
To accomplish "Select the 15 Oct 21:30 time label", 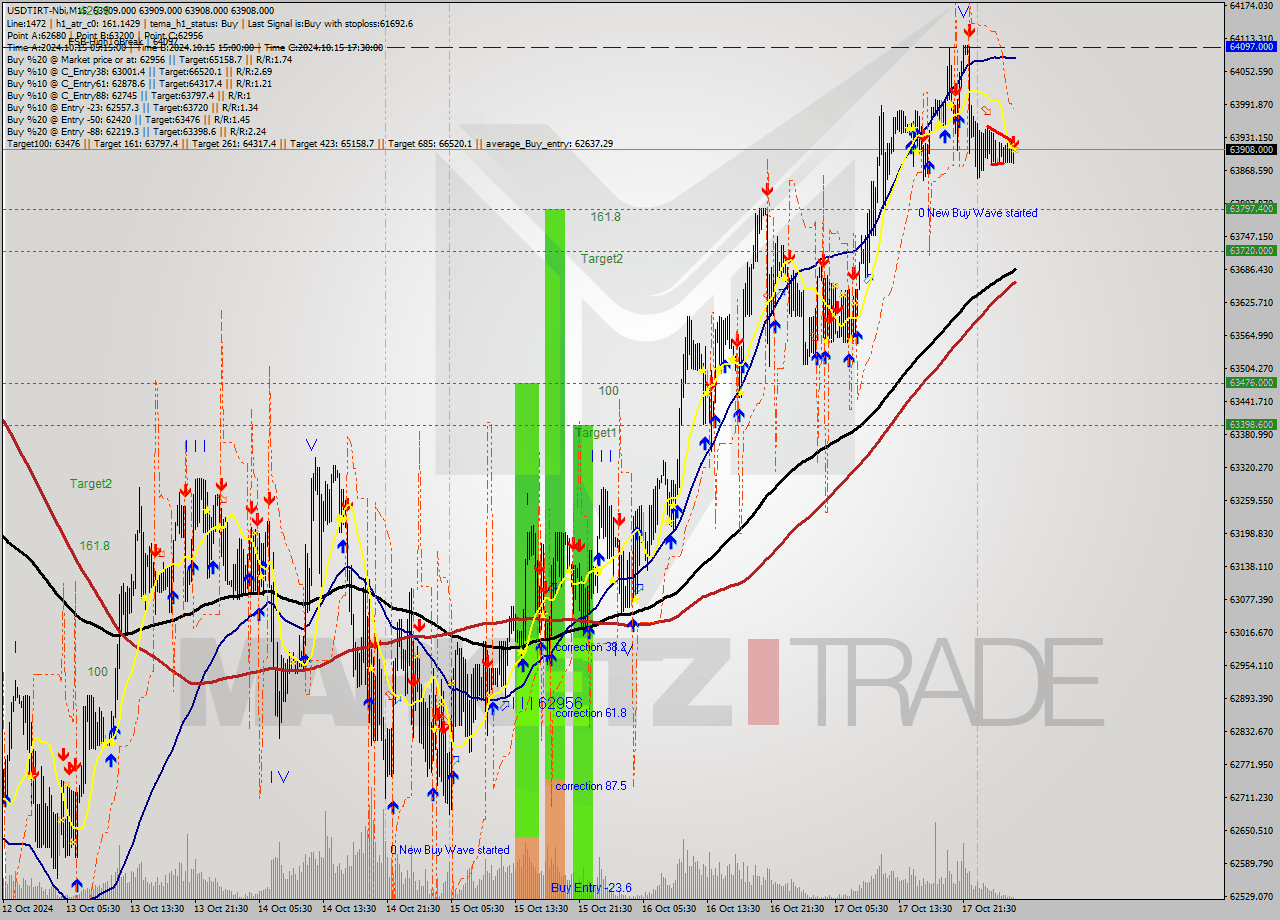I will pos(605,908).
